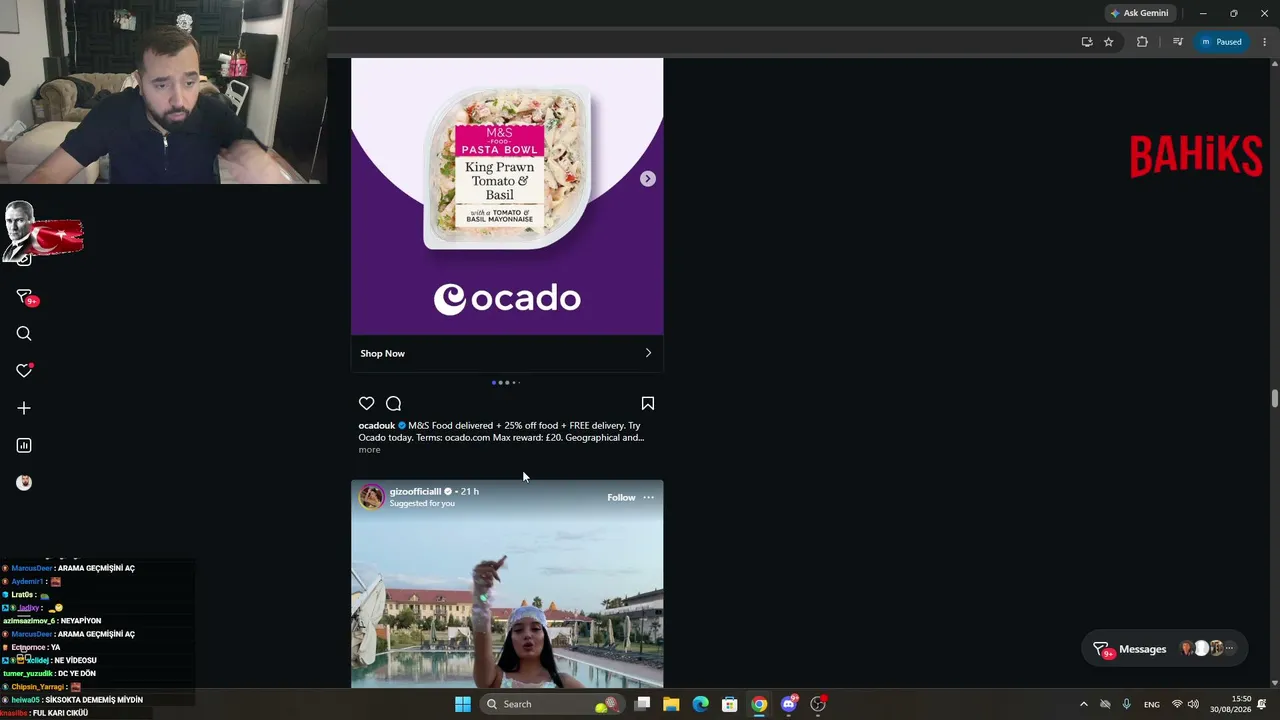Open the Ocado pasta bowl ad image
The image size is (1280, 720).
[x=507, y=196]
